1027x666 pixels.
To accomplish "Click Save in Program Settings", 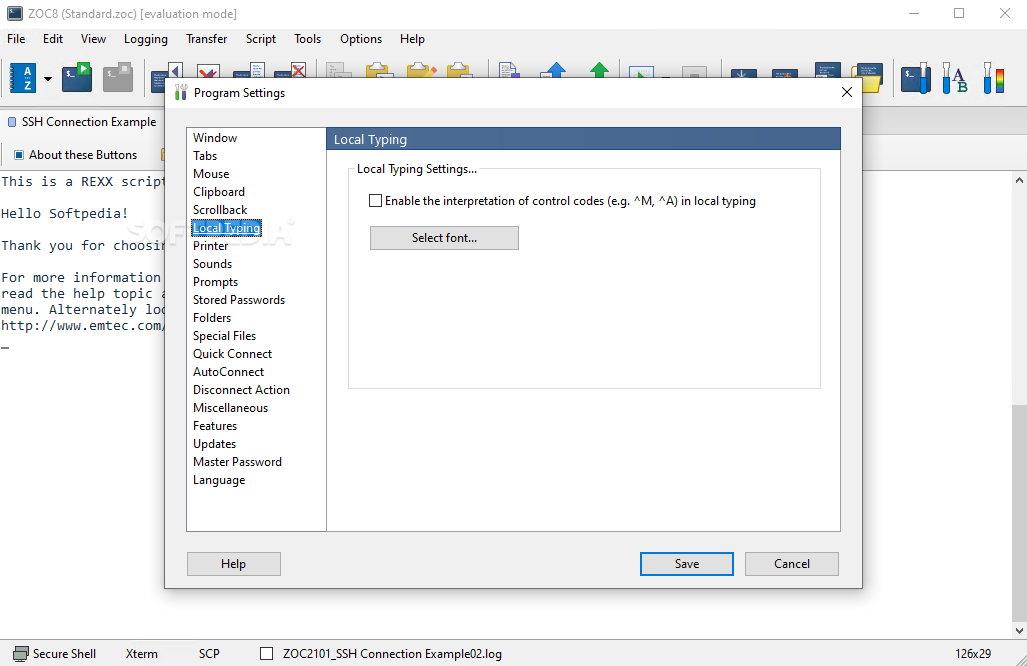I will [x=686, y=564].
